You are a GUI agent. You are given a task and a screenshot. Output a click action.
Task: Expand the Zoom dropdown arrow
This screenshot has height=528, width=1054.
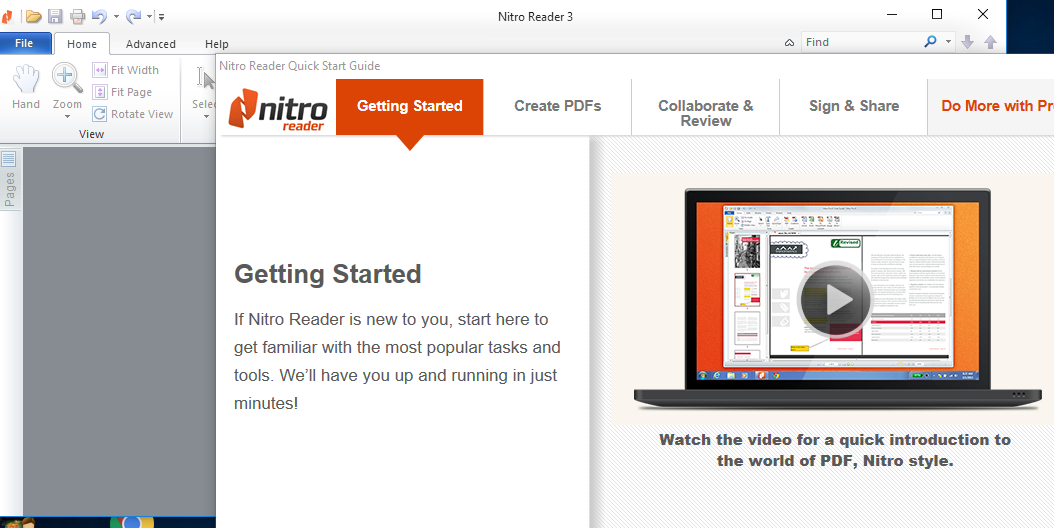pos(67,116)
